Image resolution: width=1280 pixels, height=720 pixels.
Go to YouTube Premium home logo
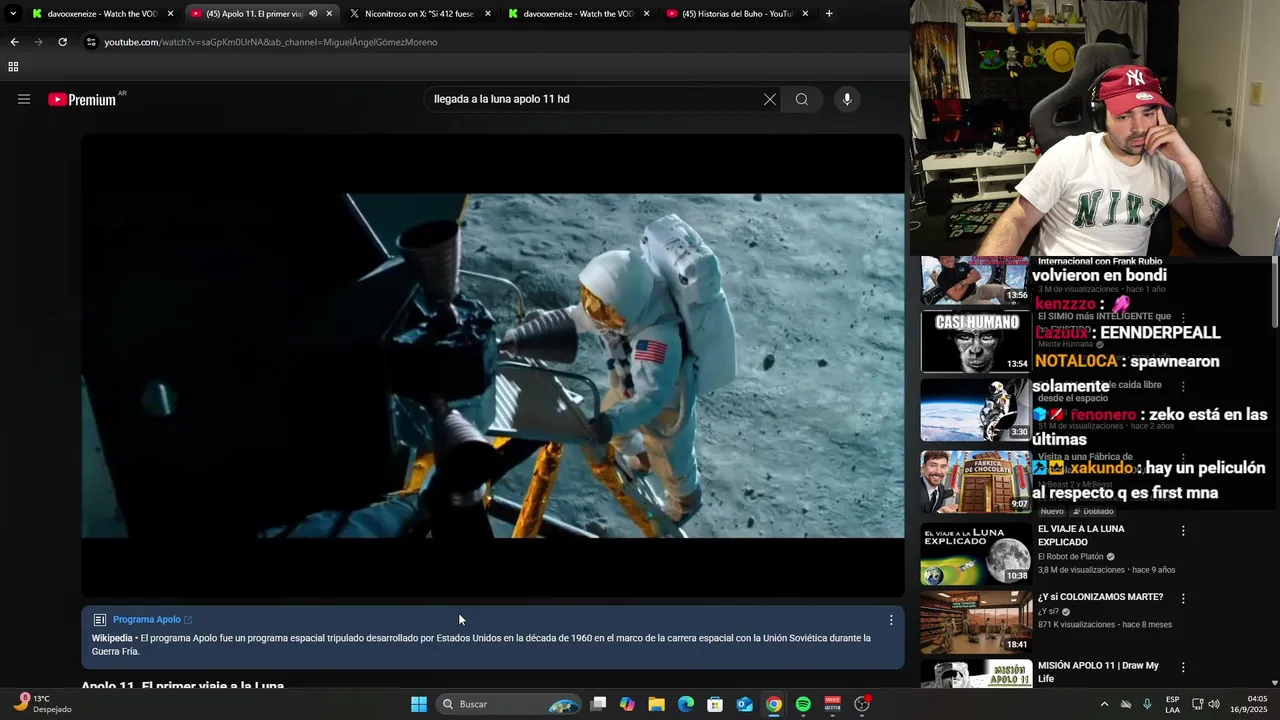(x=82, y=99)
